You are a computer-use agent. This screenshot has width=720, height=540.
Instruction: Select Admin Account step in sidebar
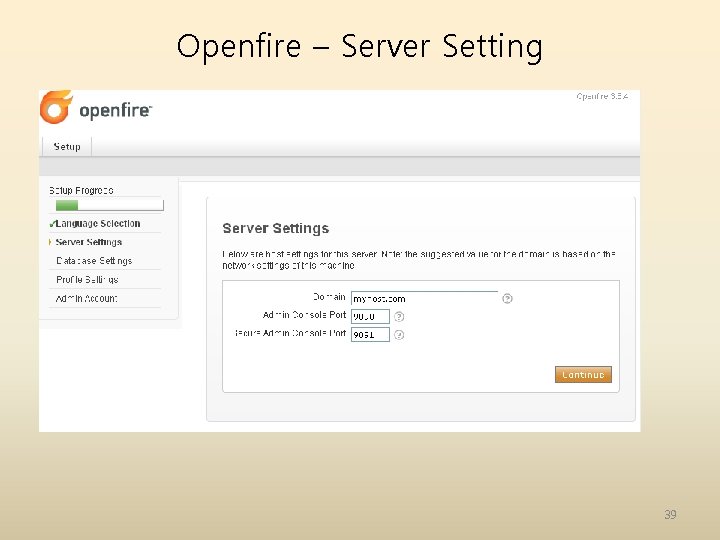pyautogui.click(x=86, y=298)
